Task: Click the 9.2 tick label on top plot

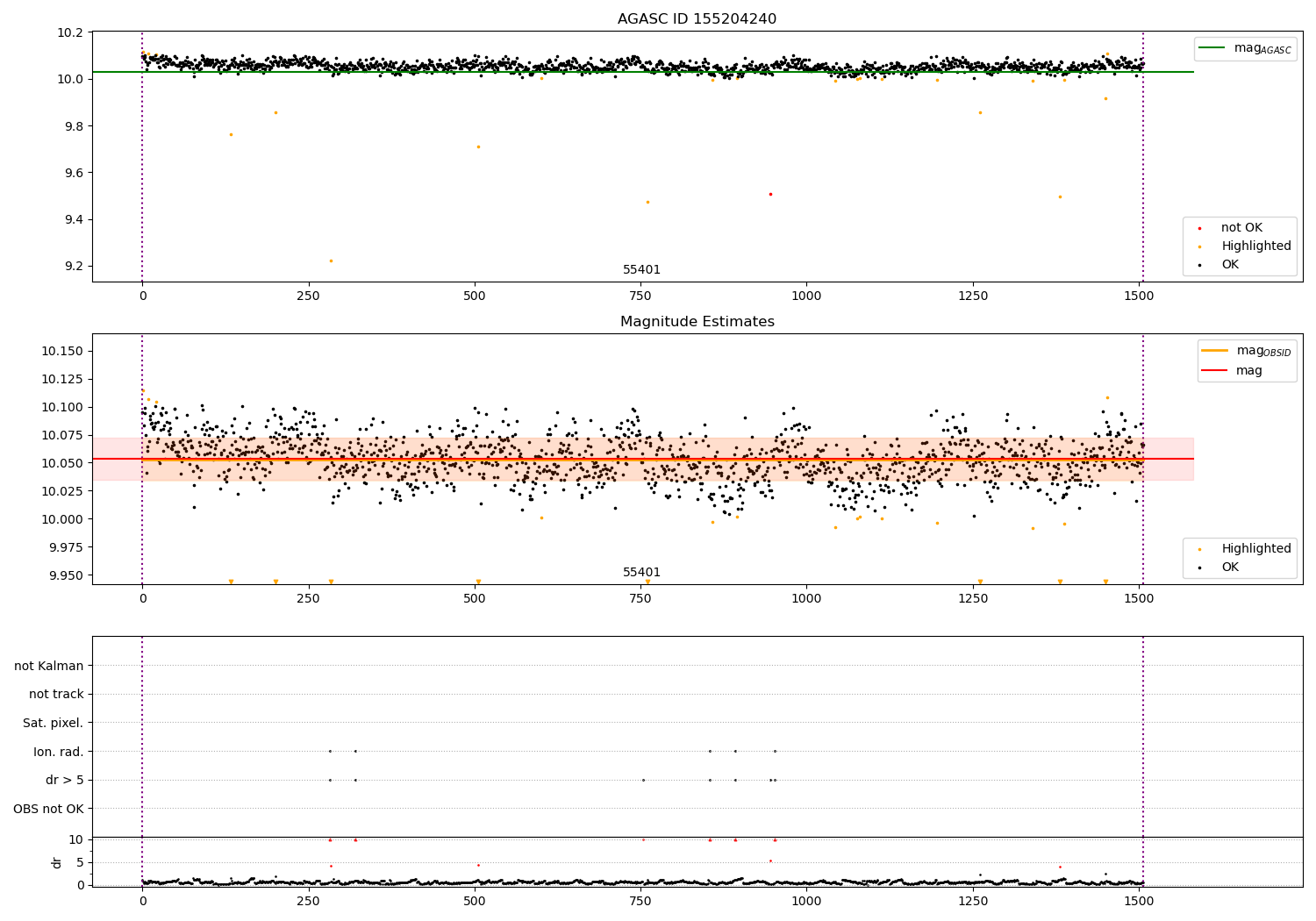Action: coord(75,266)
